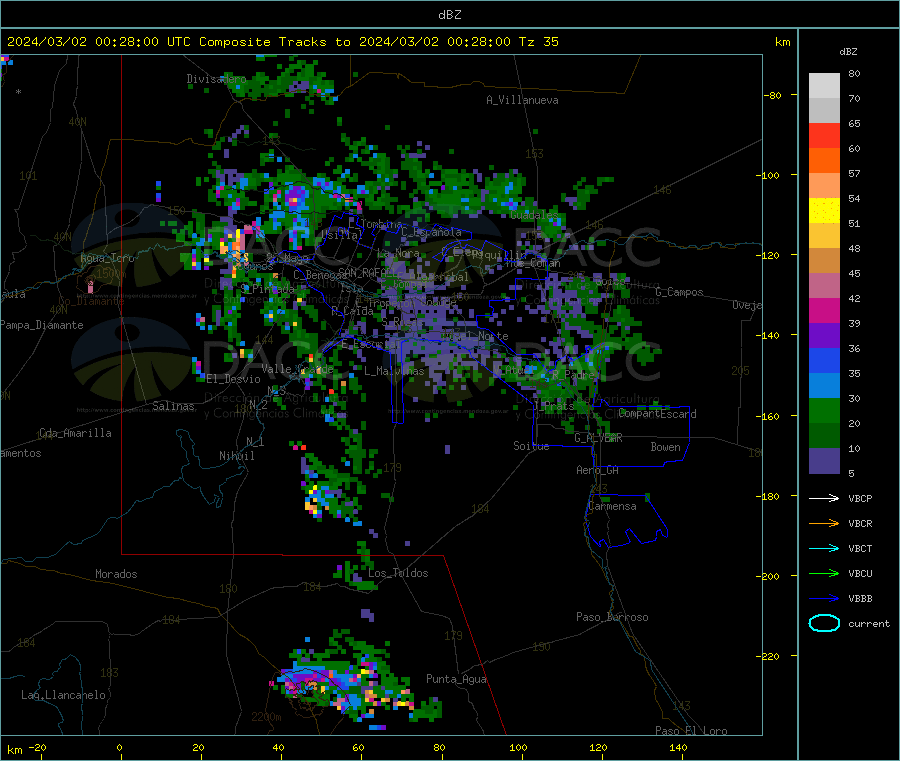900x761 pixels.
Task: Click the Divisadero map label
Action: 216,79
